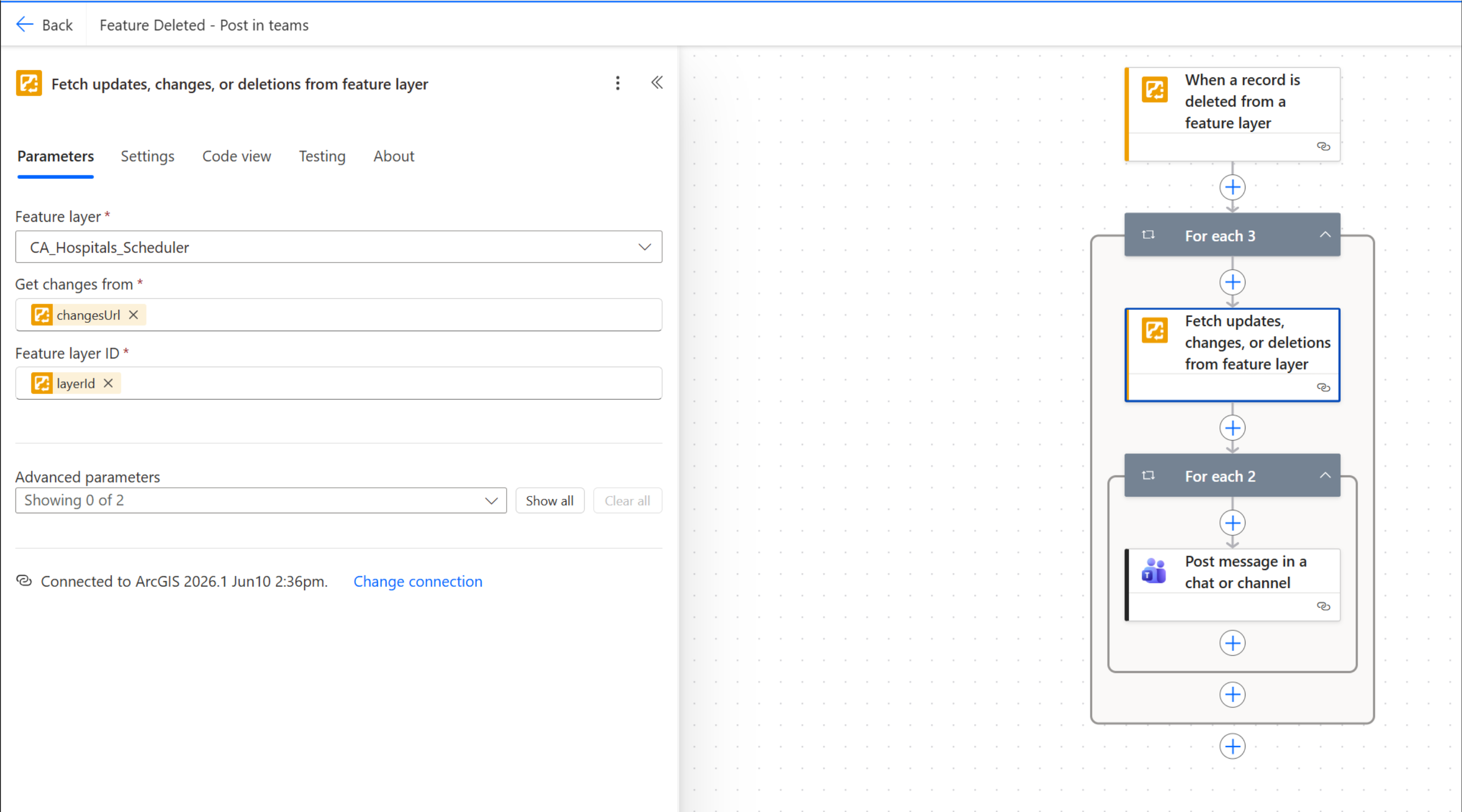Click connection icon on Post message card

[1323, 607]
